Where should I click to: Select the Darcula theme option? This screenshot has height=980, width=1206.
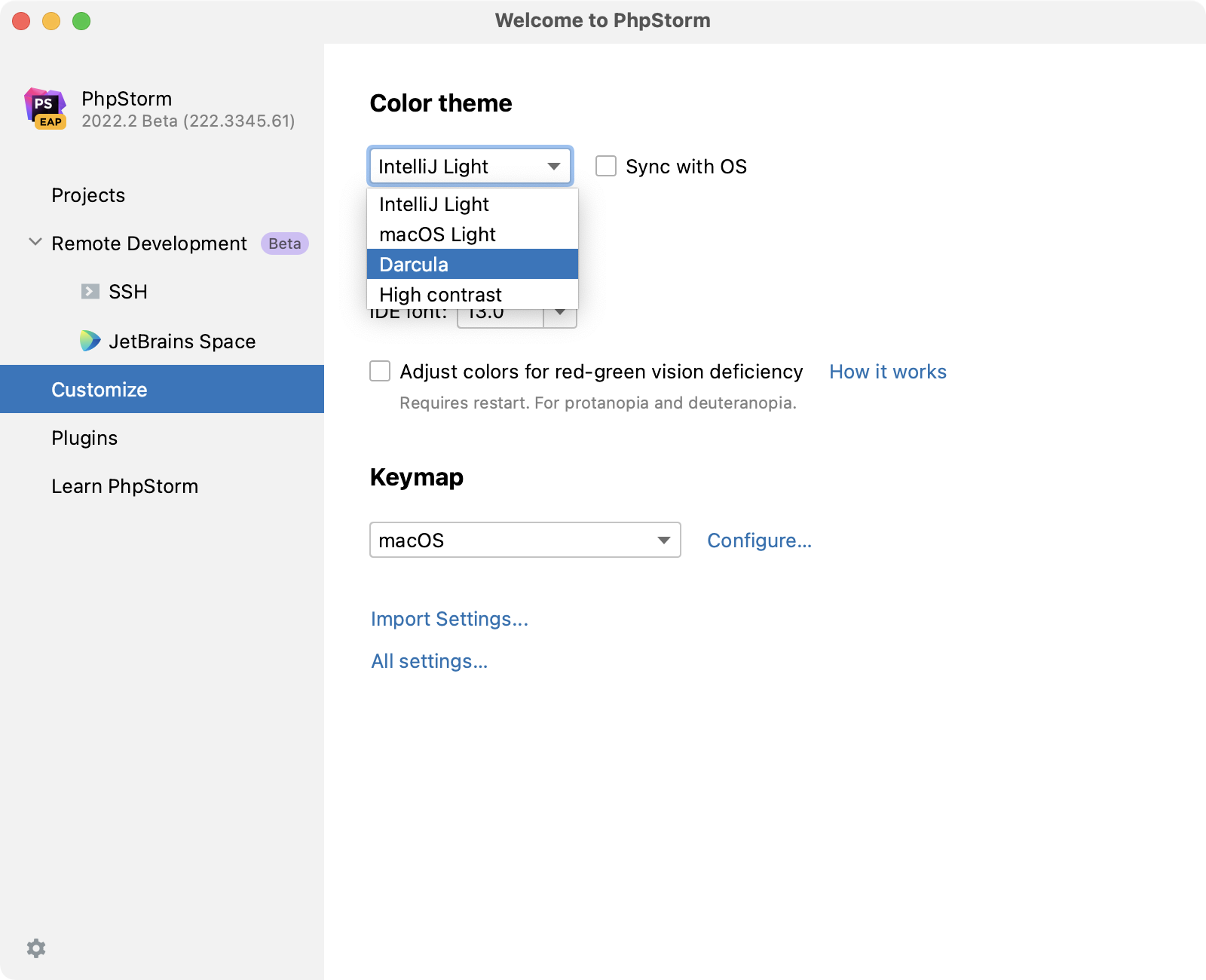(473, 264)
